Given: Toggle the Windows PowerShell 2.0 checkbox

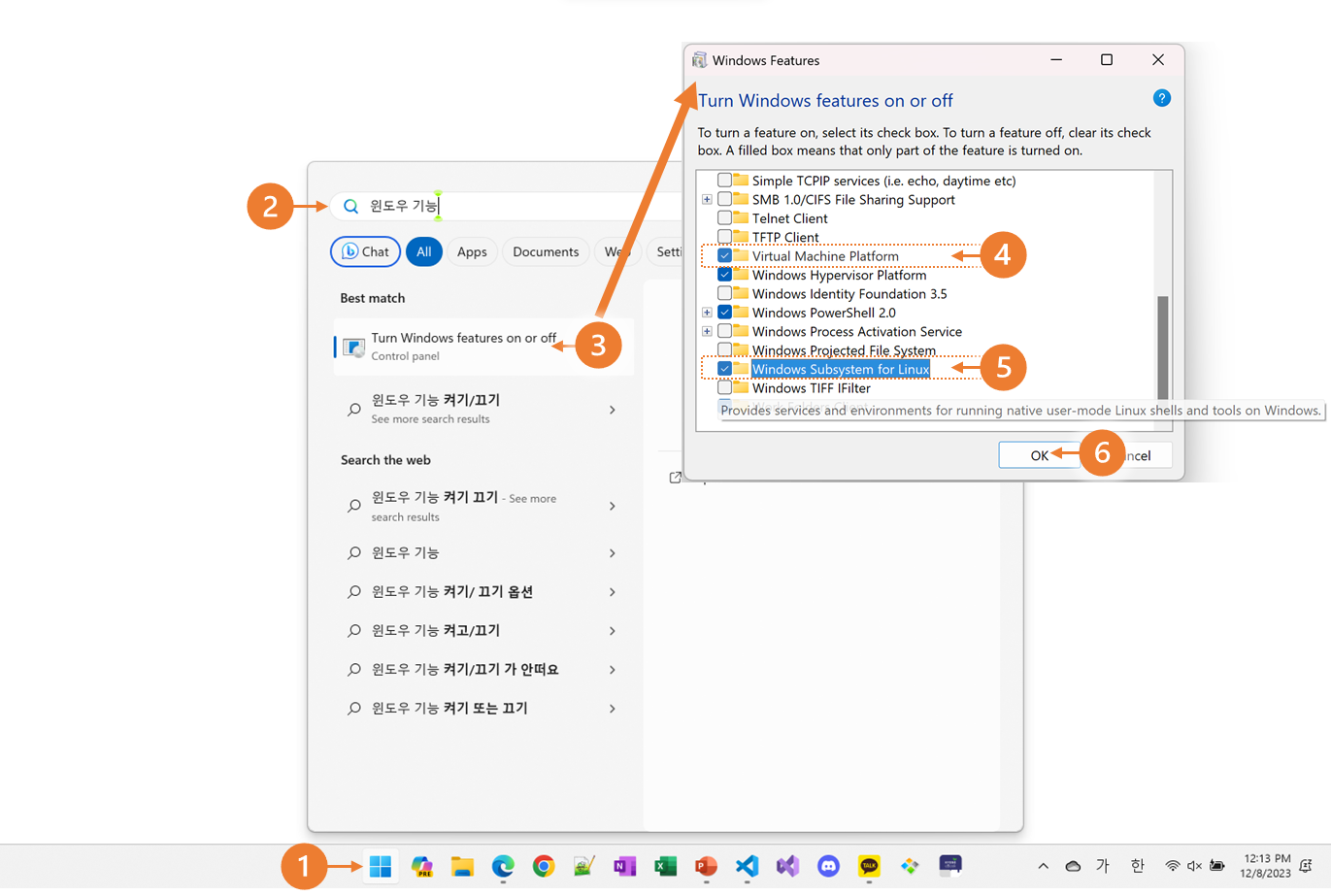Looking at the screenshot, I should pos(724,313).
